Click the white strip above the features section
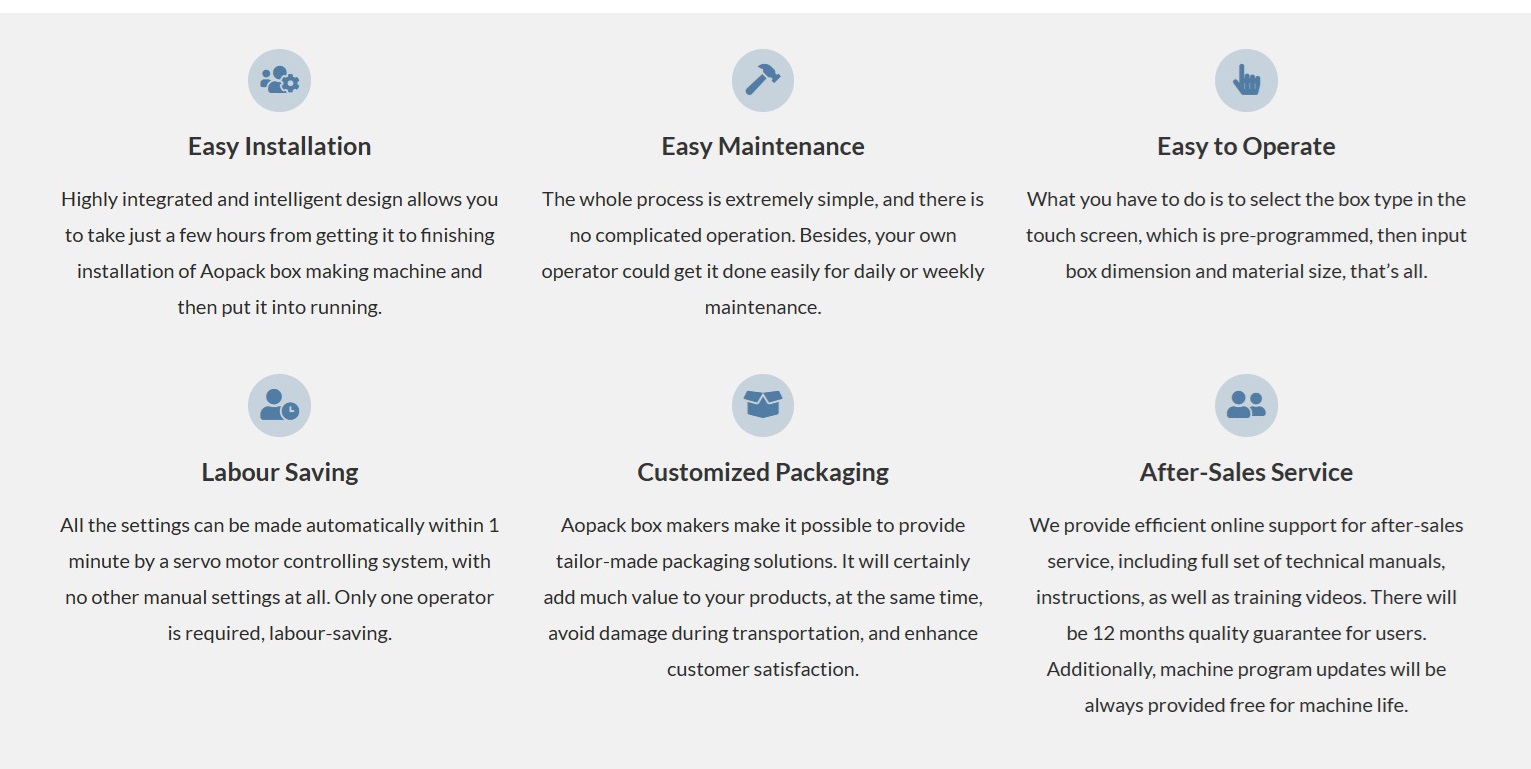This screenshot has height=769, width=1531. (765, 6)
